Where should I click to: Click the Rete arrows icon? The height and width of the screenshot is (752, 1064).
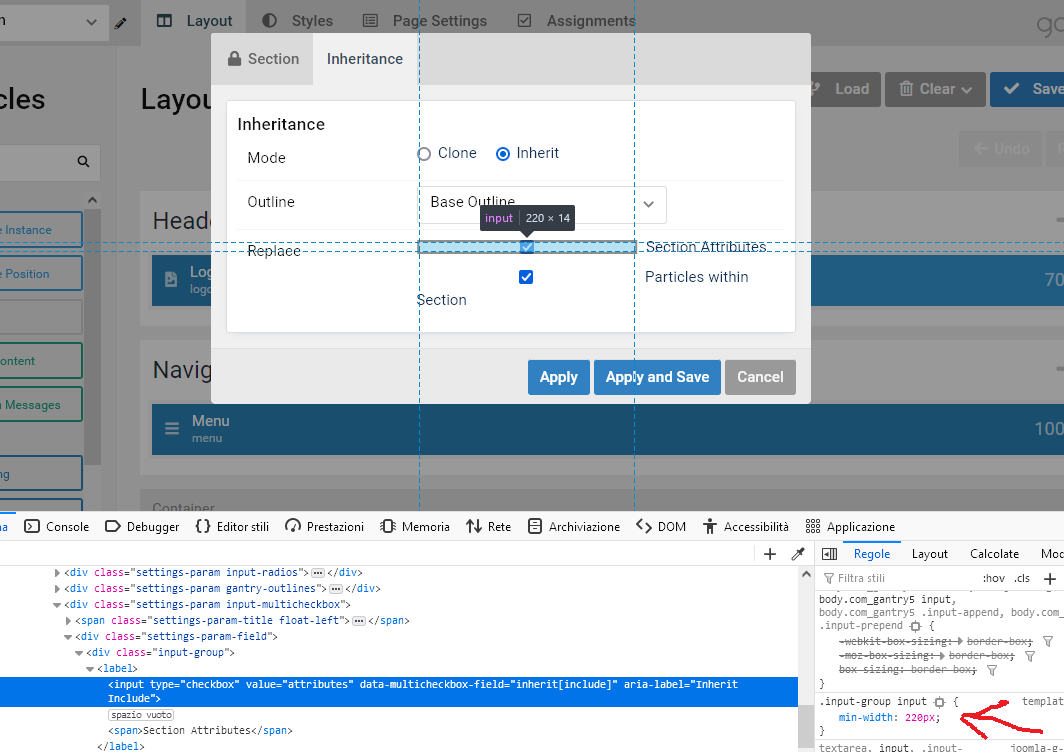point(474,527)
